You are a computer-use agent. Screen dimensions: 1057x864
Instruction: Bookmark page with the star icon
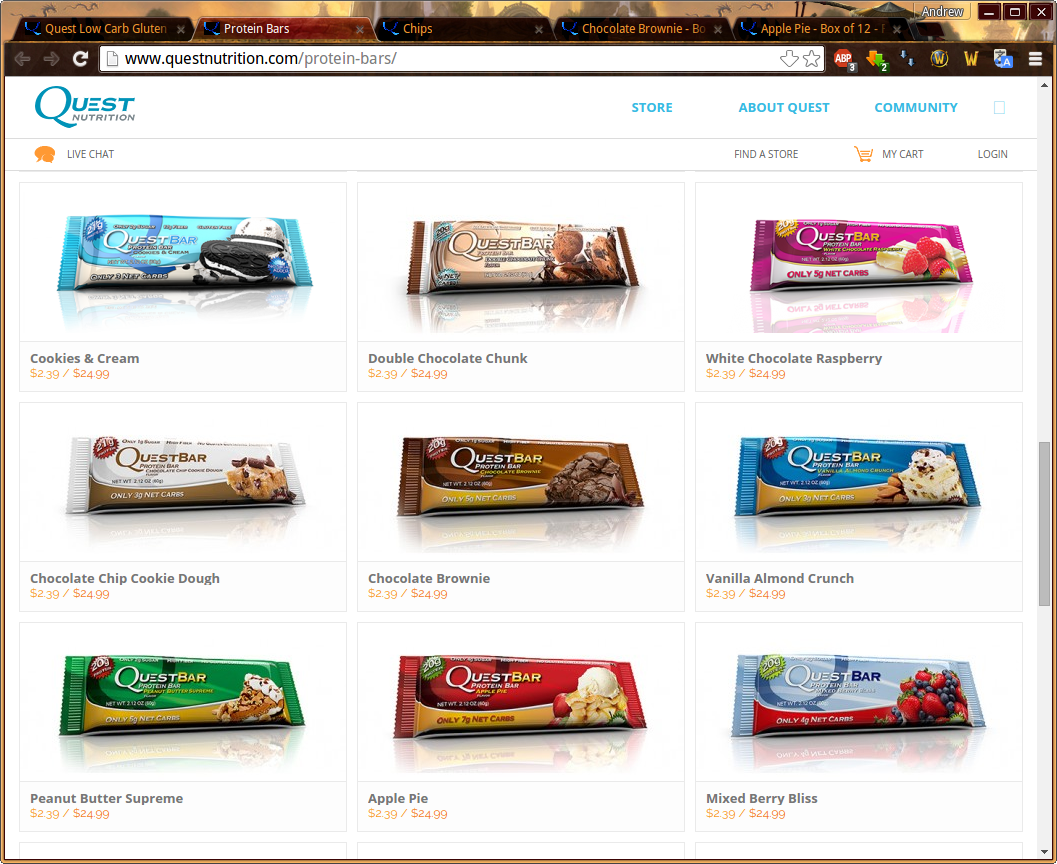812,59
